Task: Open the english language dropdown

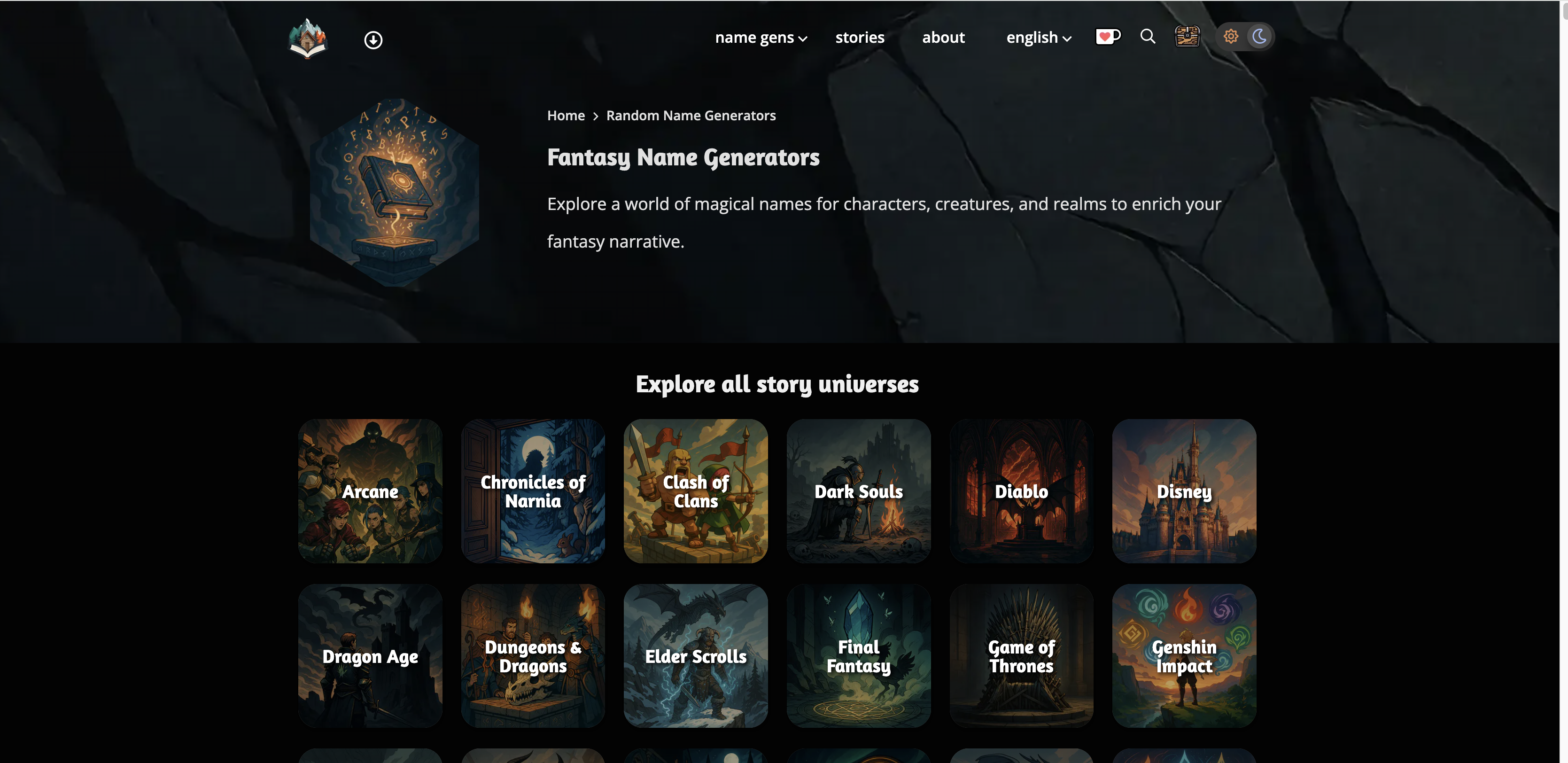Action: [1039, 38]
